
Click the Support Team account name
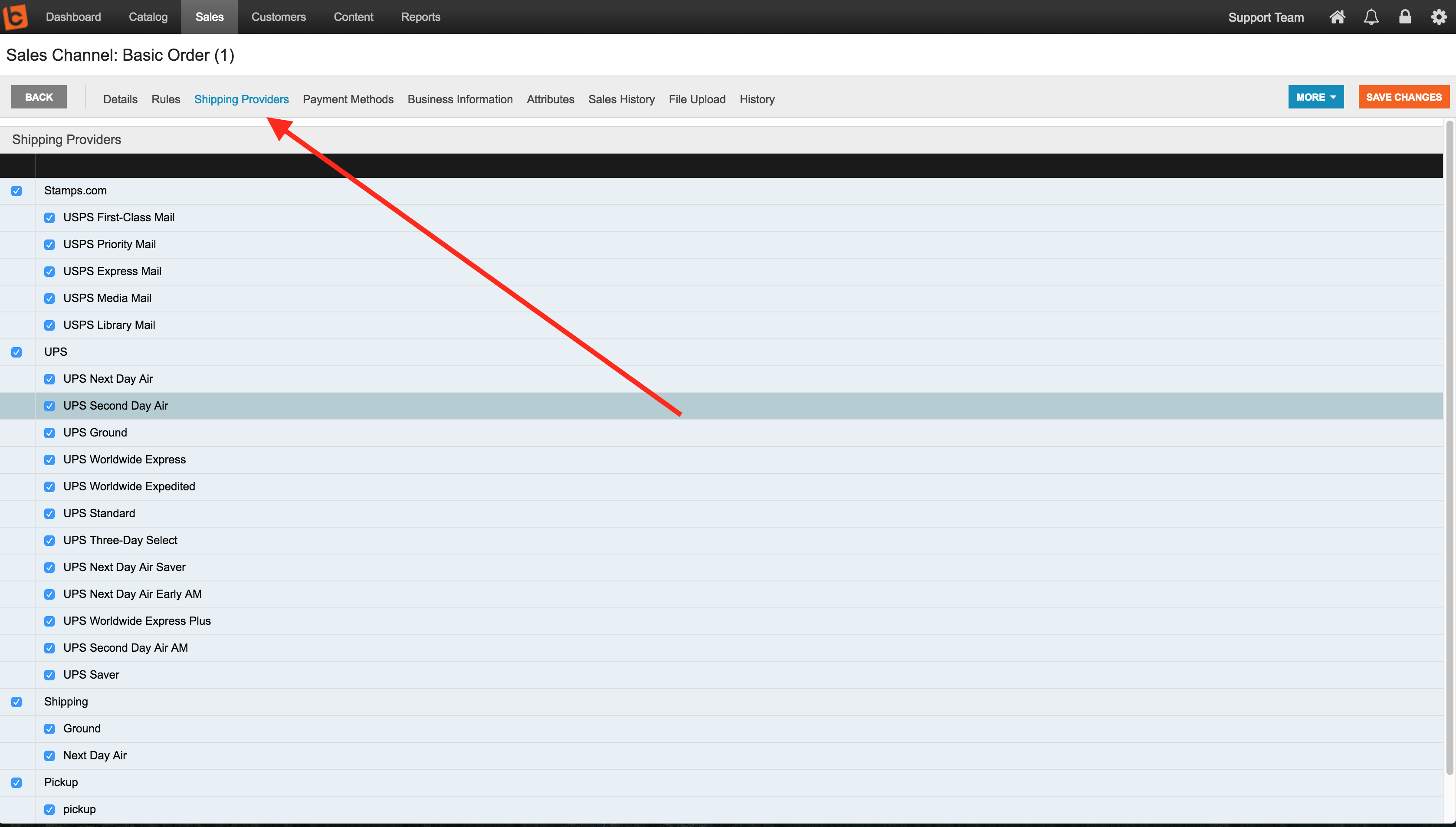click(x=1266, y=18)
